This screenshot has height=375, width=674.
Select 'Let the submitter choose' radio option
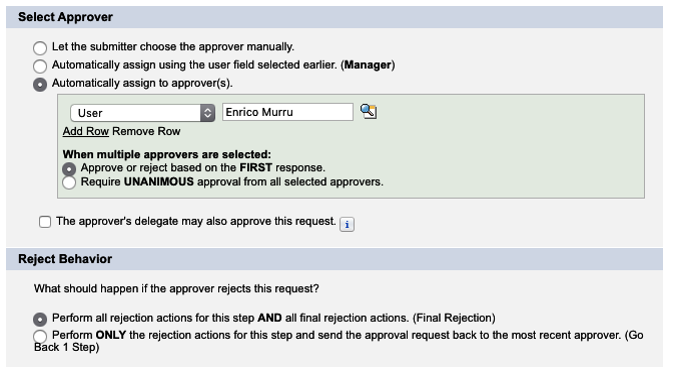[x=40, y=48]
